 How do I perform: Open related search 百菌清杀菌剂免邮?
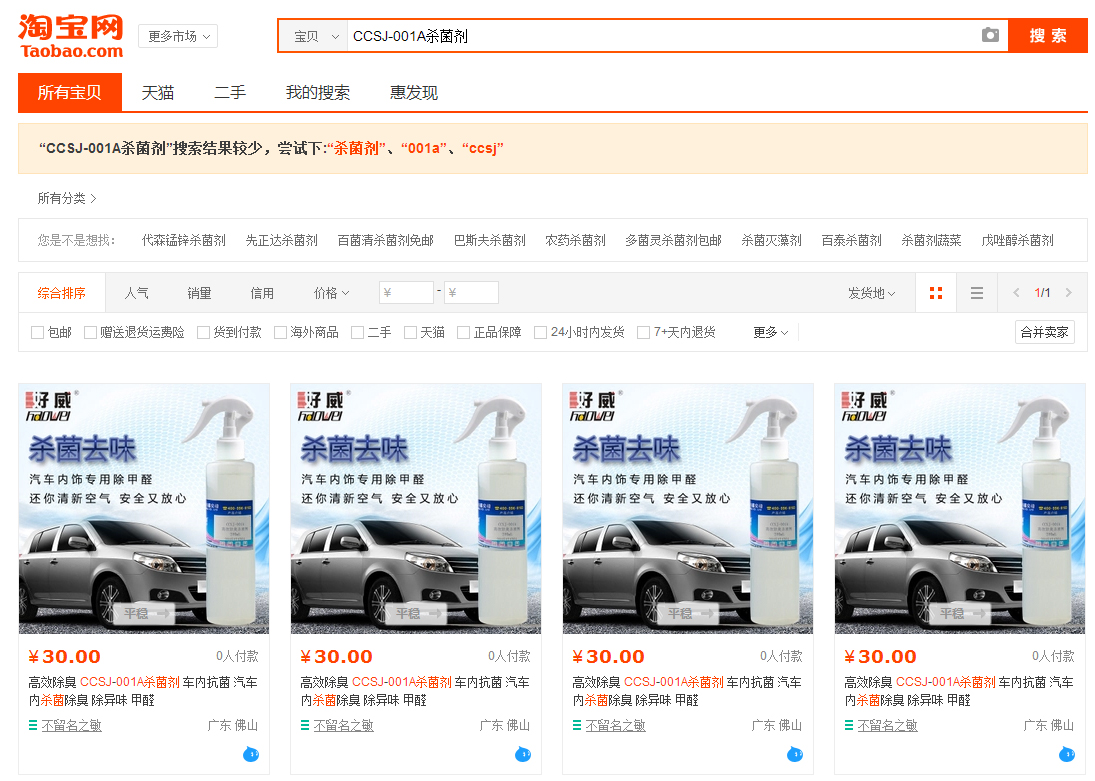(385, 240)
